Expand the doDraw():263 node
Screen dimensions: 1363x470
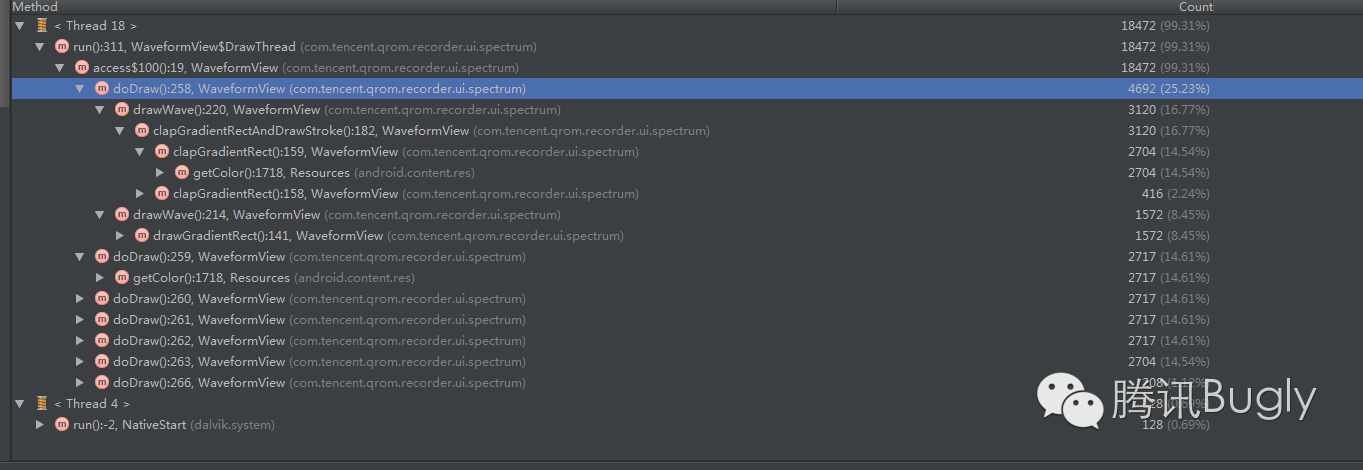tap(80, 362)
